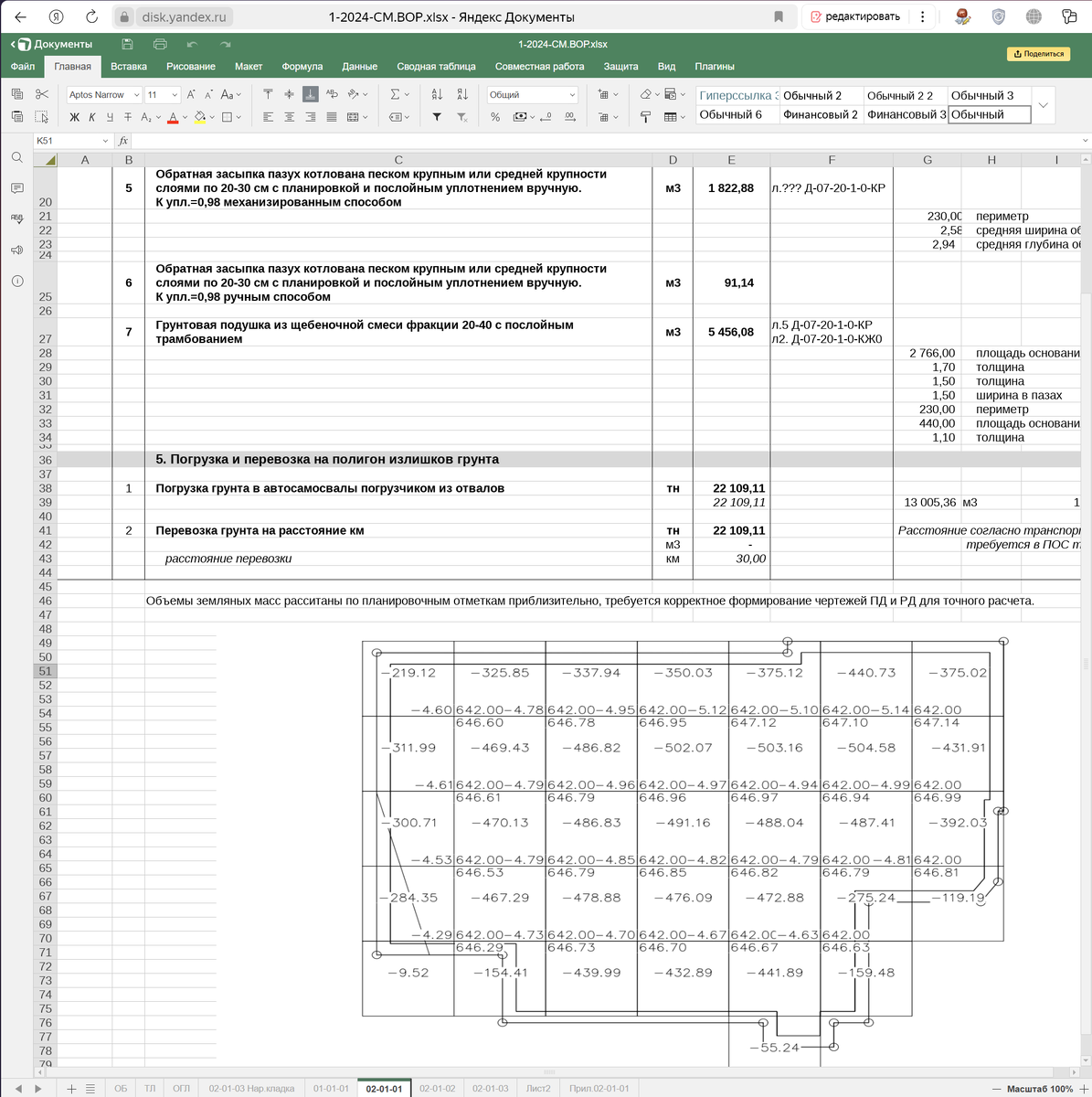The height and width of the screenshot is (1097, 1092).
Task: Click the Поделиться share button
Action: [x=1040, y=54]
